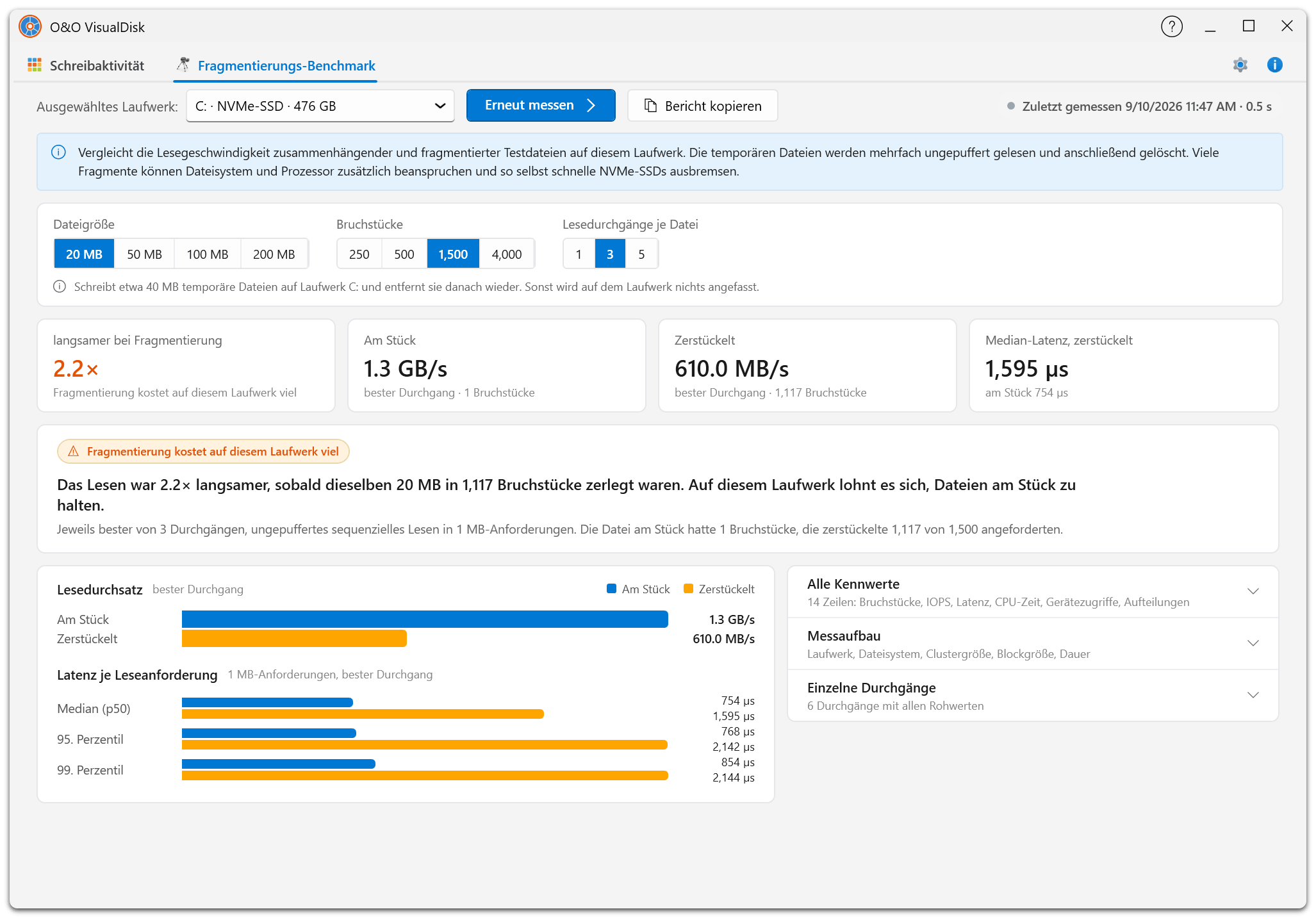The width and height of the screenshot is (1316, 918).
Task: Click the info icon in the blue banner
Action: 58,152
